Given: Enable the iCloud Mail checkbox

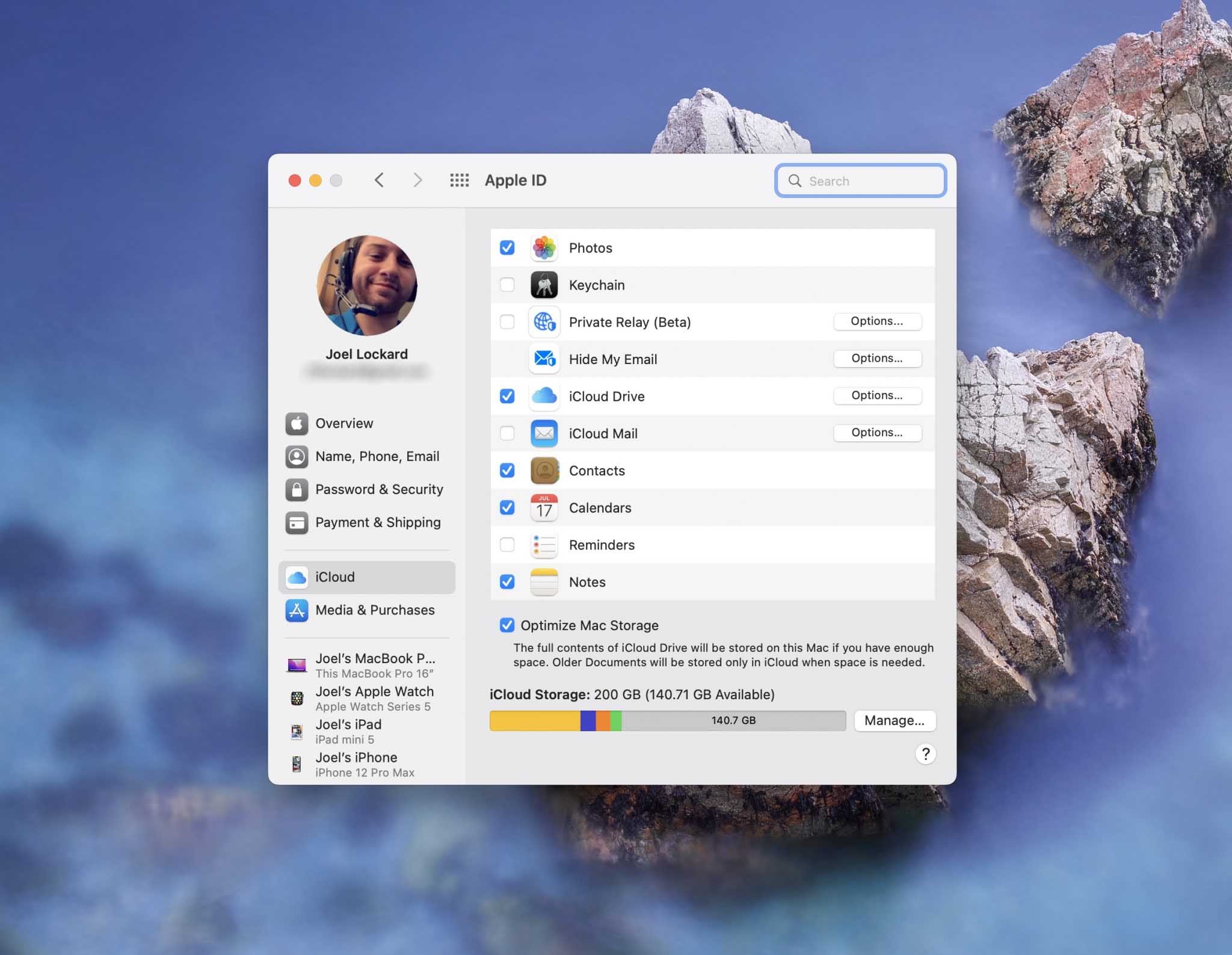Looking at the screenshot, I should (x=507, y=433).
